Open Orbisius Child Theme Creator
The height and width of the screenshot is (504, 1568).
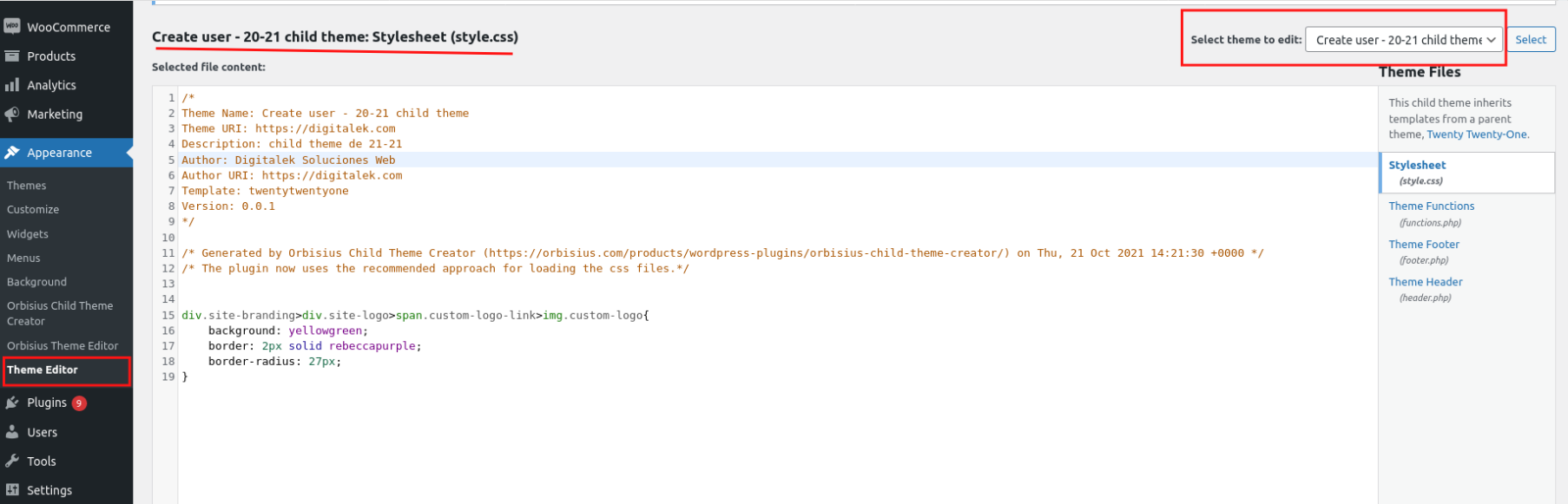tap(60, 313)
